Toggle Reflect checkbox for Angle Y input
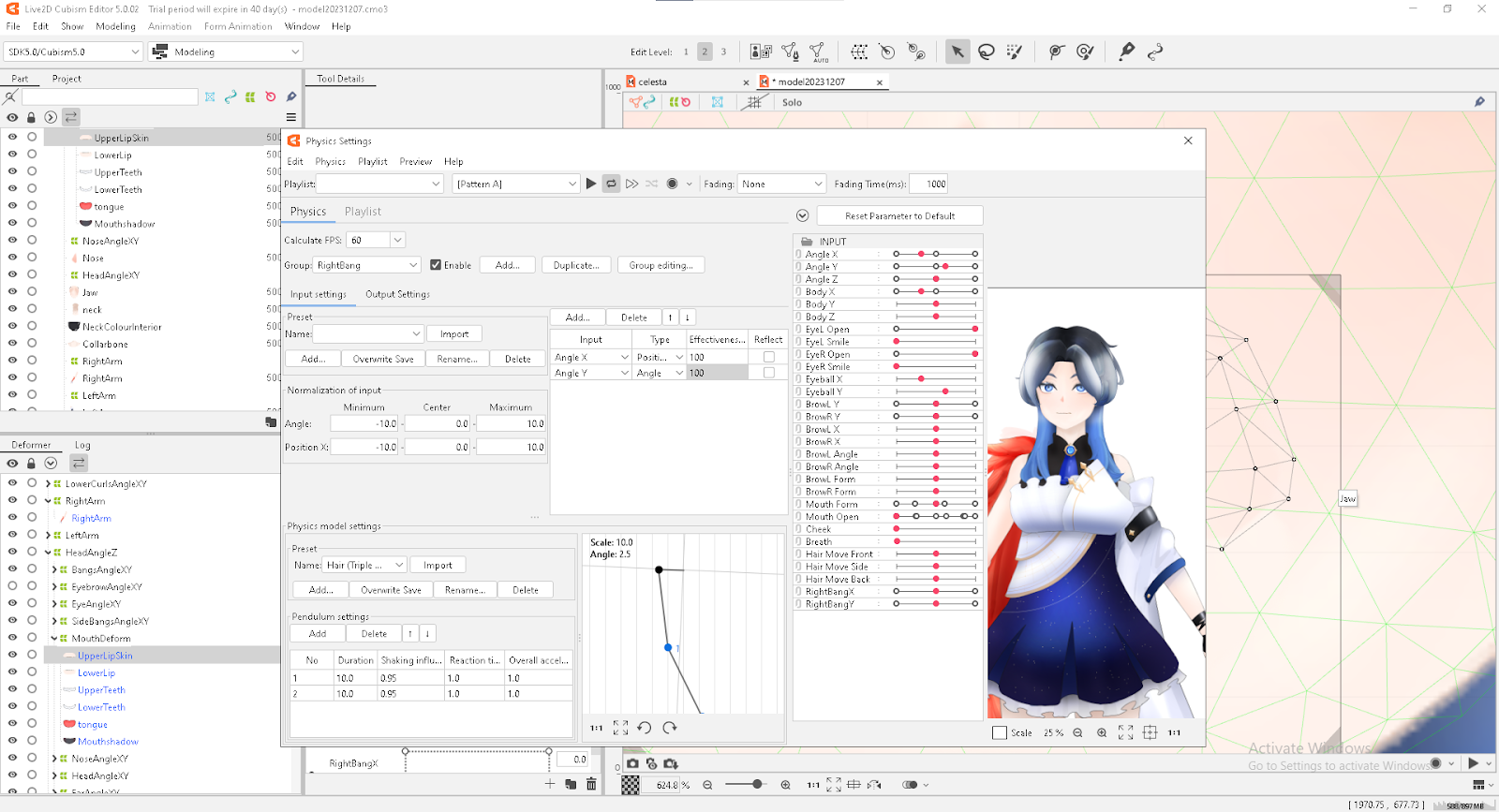Screen dimensions: 1499x812 [769, 373]
